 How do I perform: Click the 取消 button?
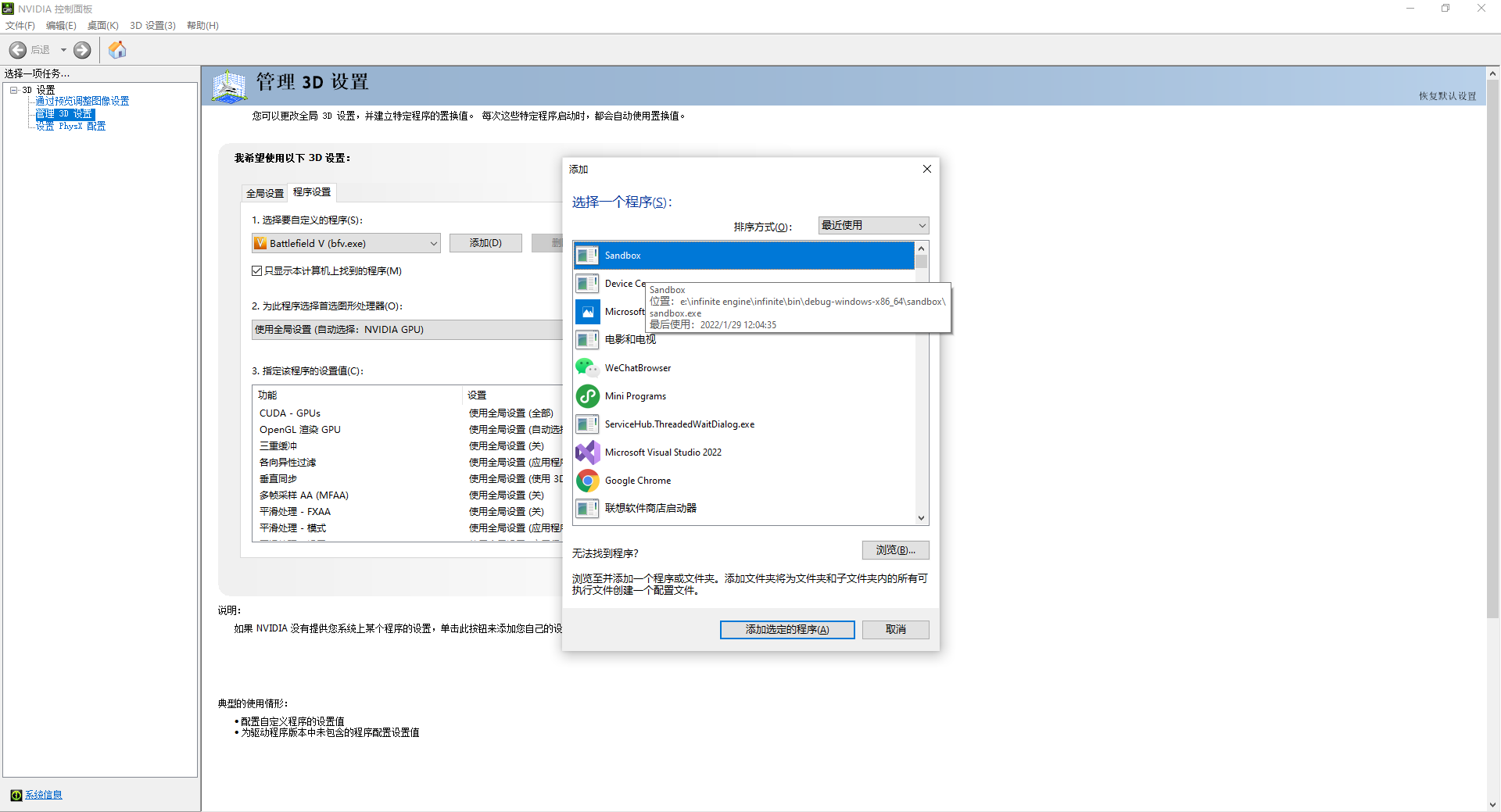tap(896, 630)
